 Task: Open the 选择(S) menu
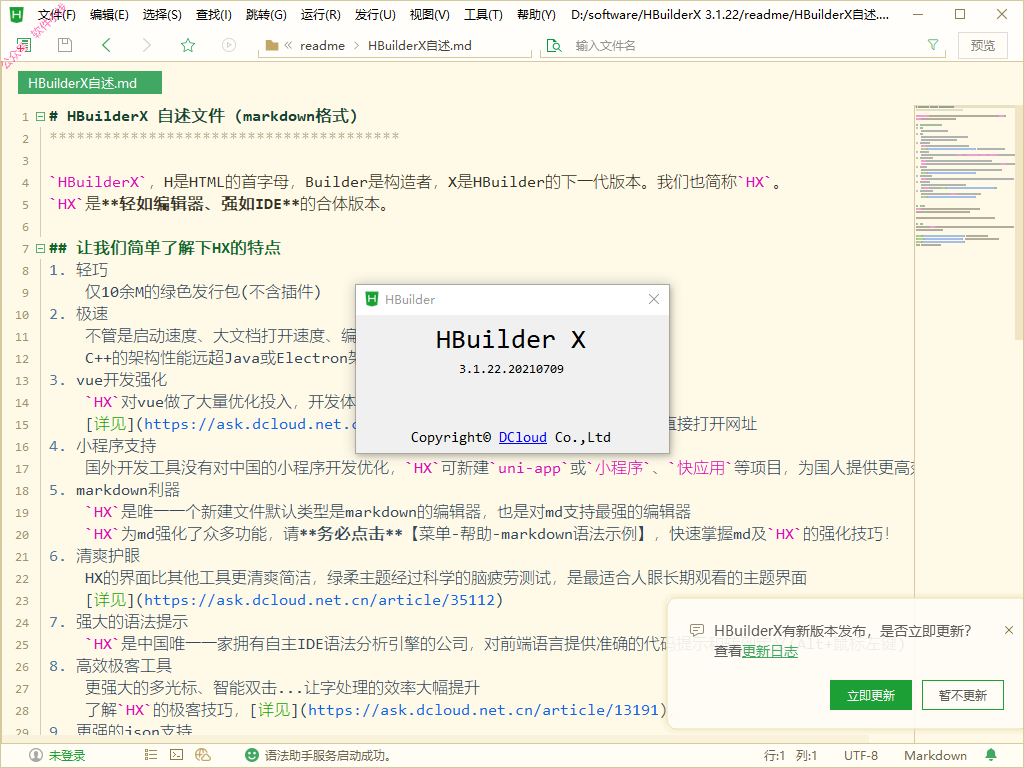(x=162, y=14)
